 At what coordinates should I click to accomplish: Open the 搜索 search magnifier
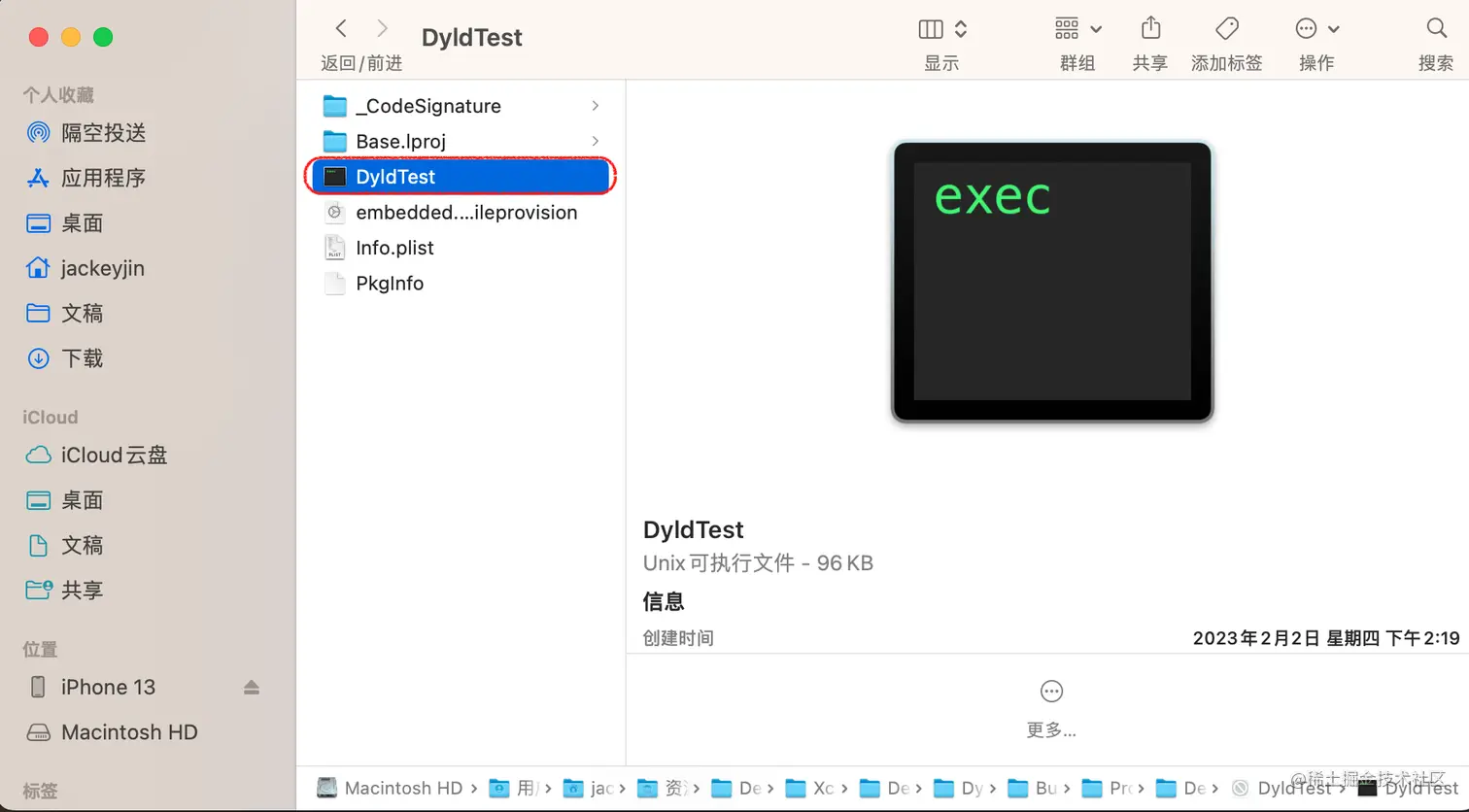tap(1436, 28)
